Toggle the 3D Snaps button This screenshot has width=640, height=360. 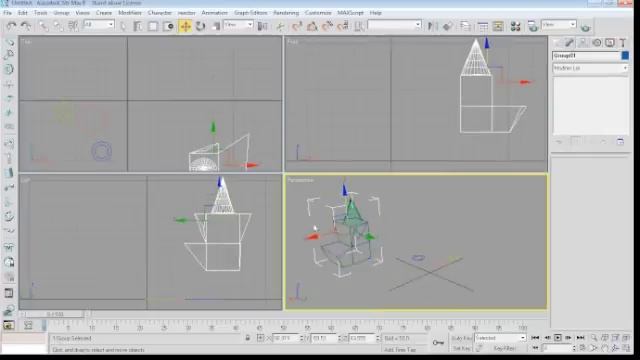pyautogui.click(x=297, y=27)
